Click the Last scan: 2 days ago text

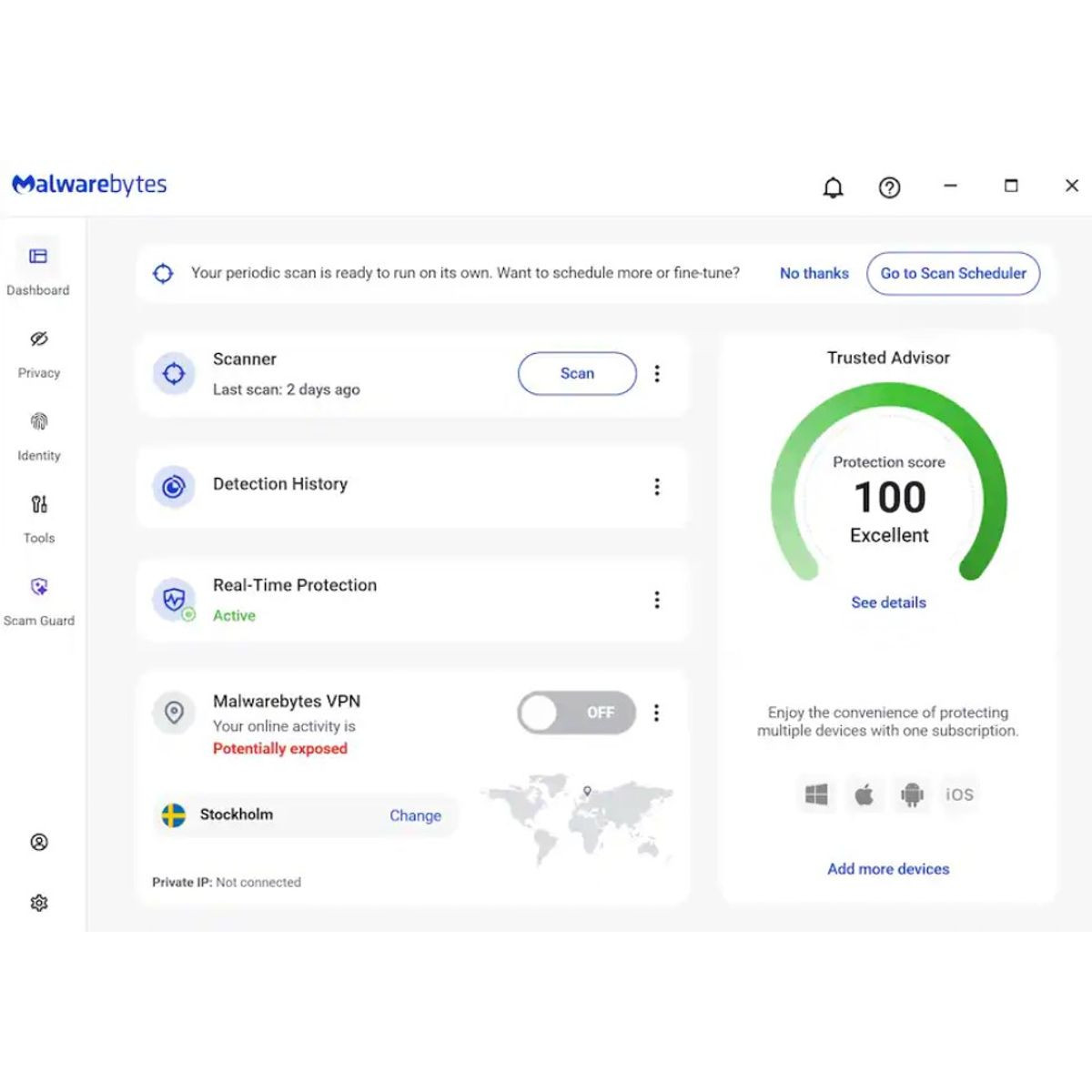point(287,389)
